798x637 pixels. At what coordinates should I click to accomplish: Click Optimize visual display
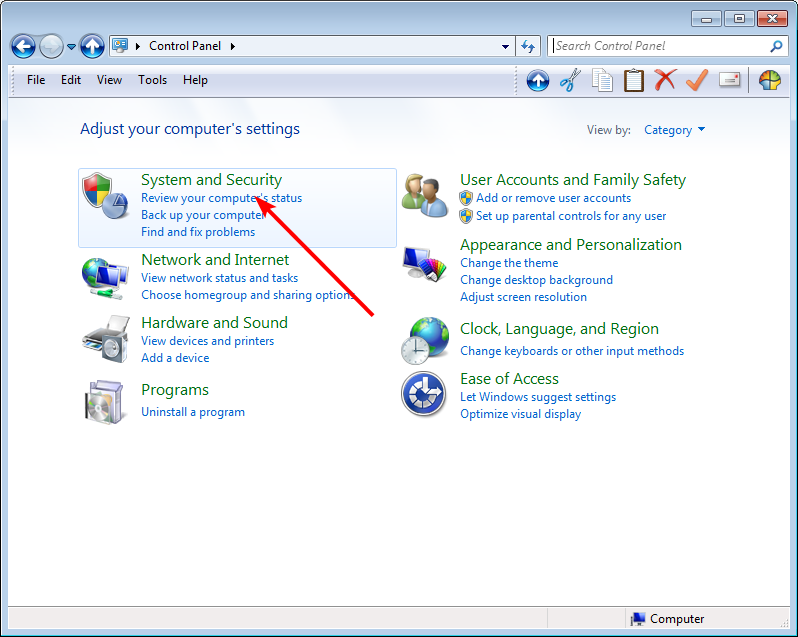point(521,414)
